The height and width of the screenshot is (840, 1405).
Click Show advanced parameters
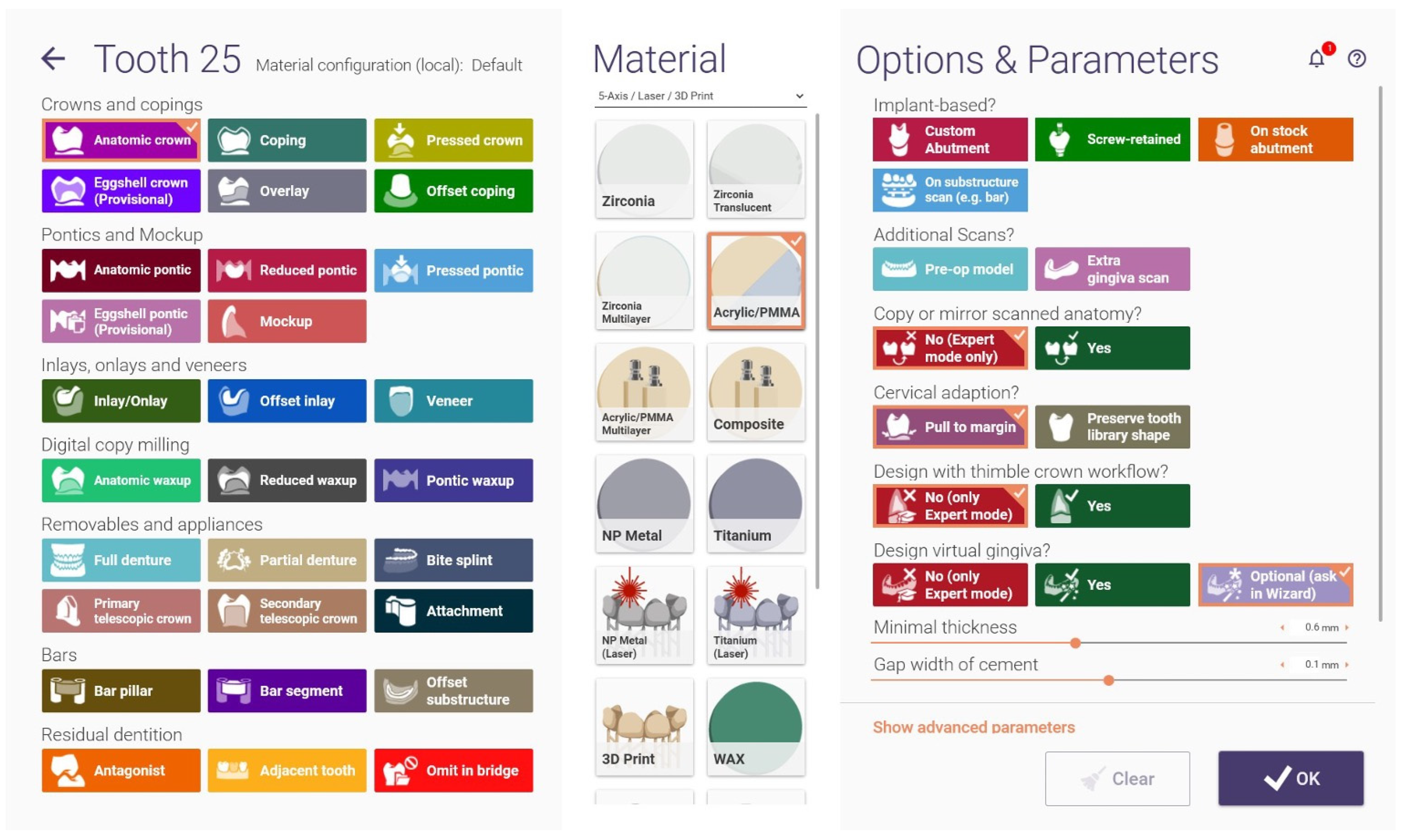973,727
